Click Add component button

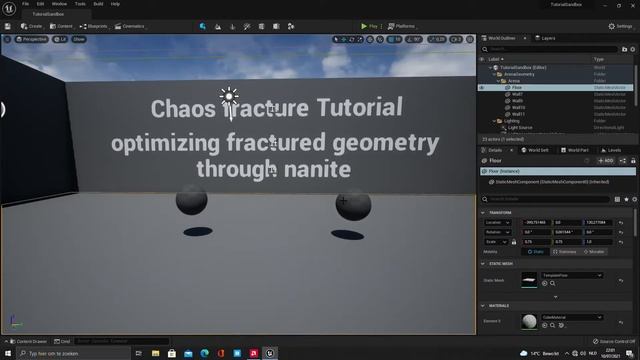(605, 161)
